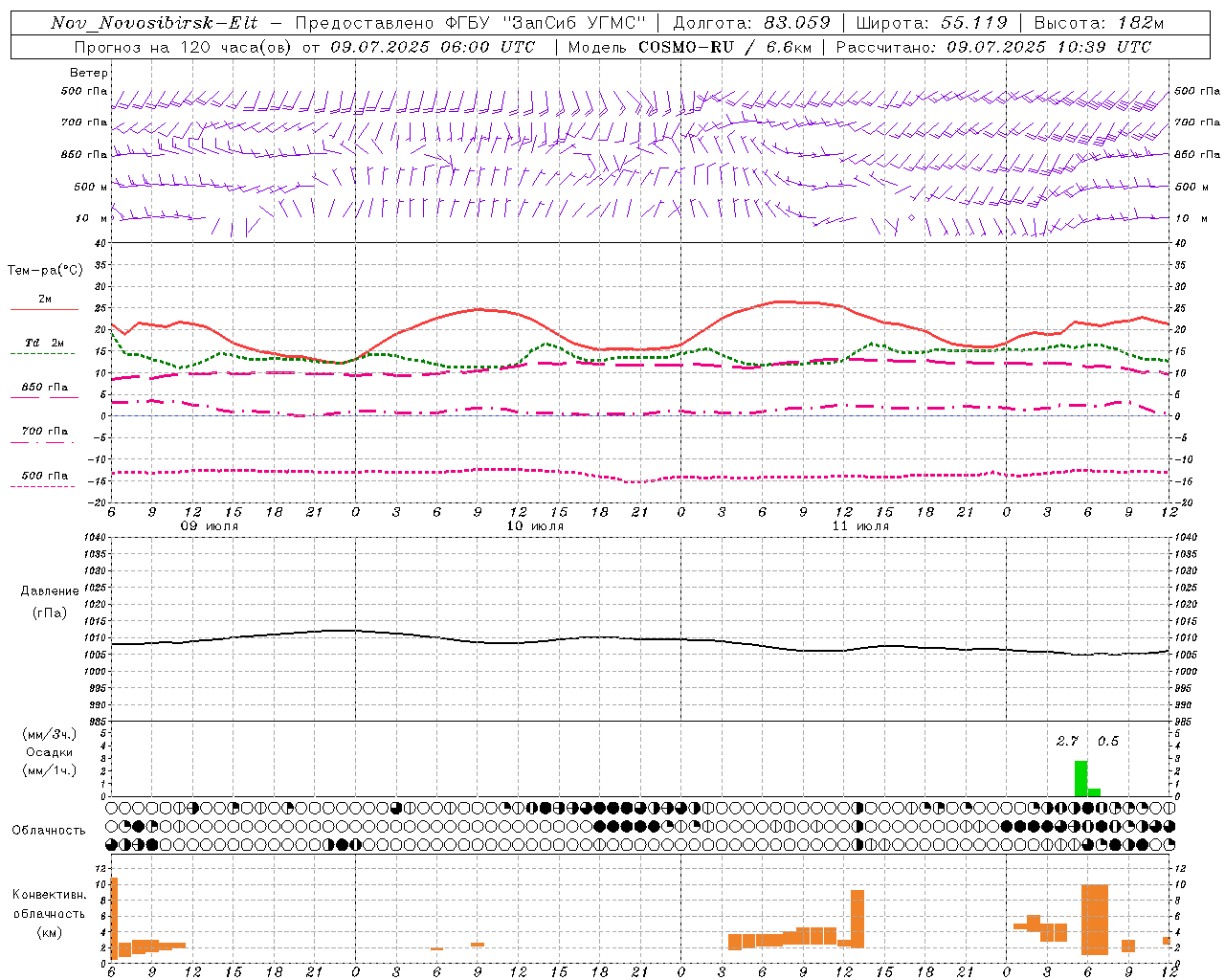Click the Td 2м dew point legend entry
The width and height of the screenshot is (1225, 980).
pos(44,343)
